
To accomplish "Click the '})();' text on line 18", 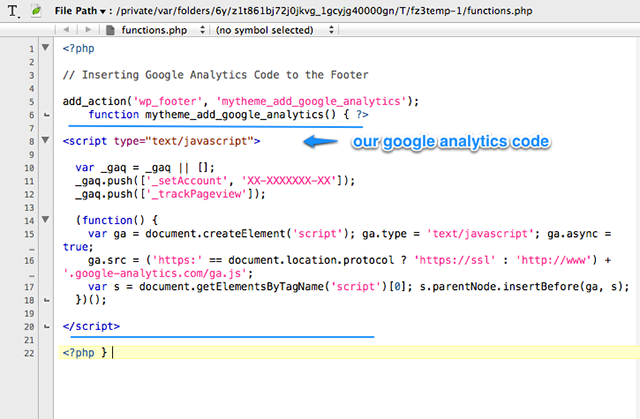I will [x=91, y=300].
